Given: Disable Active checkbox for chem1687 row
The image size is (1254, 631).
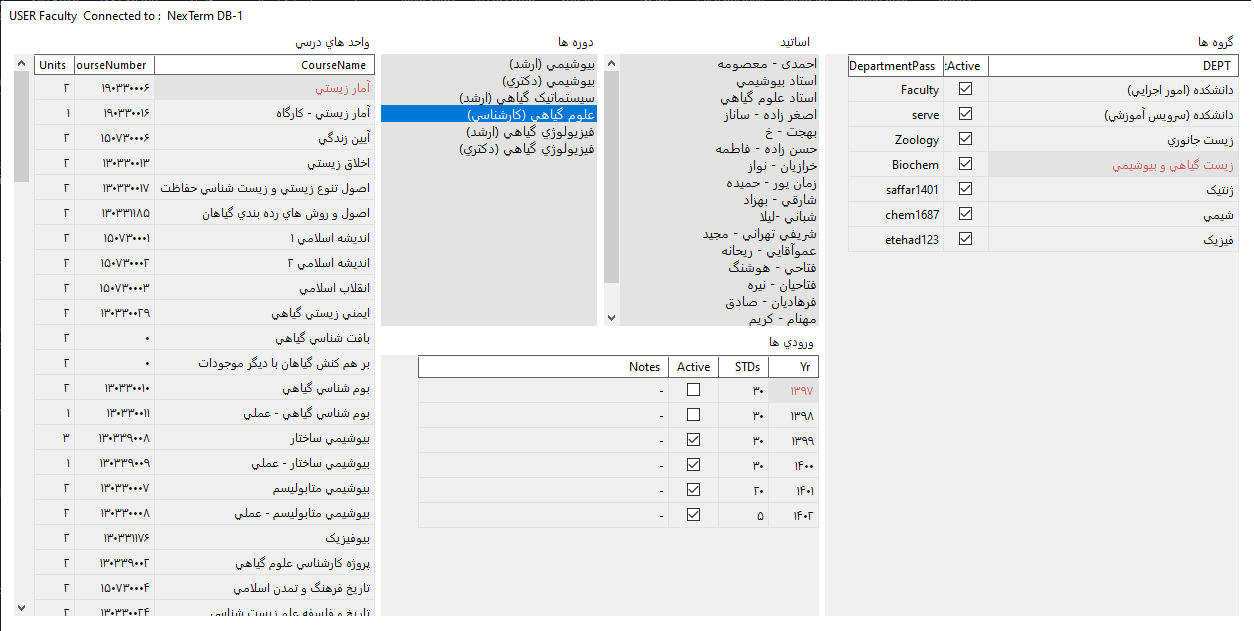Looking at the screenshot, I should (x=965, y=214).
